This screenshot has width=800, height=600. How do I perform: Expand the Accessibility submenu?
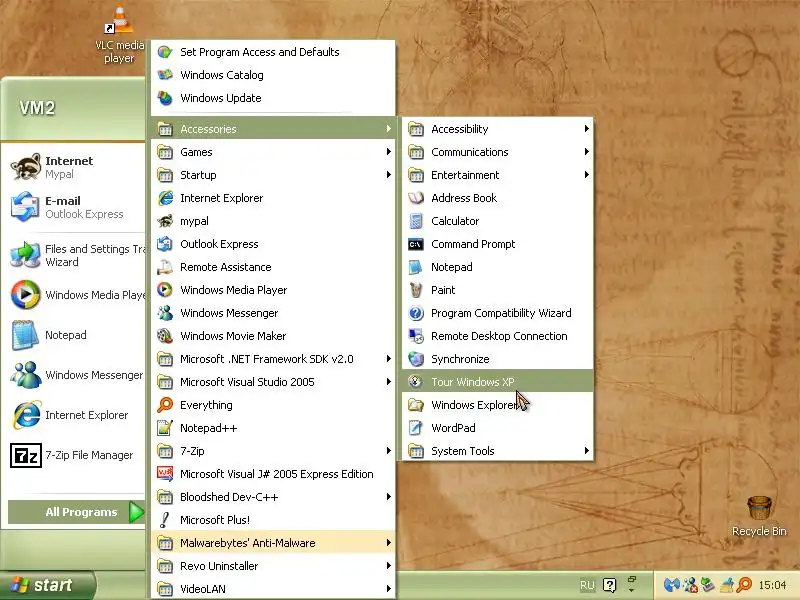click(497, 129)
